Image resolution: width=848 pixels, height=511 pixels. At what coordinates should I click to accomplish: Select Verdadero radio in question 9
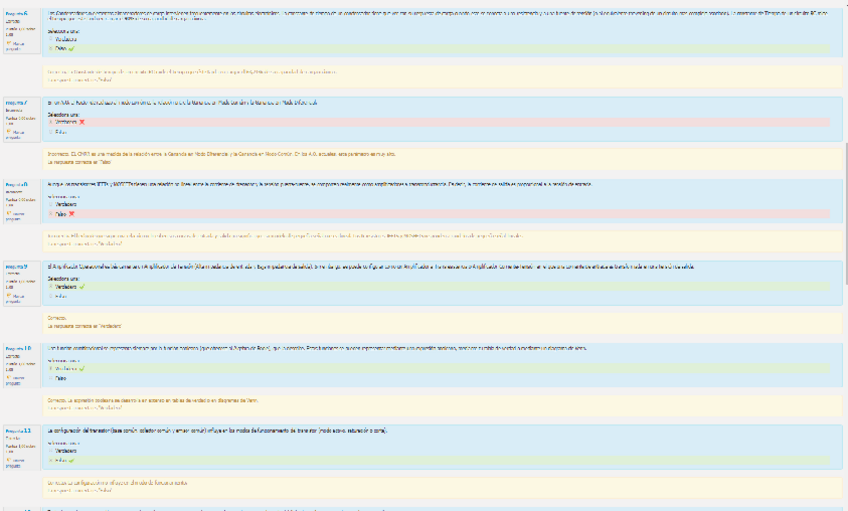[x=51, y=287]
